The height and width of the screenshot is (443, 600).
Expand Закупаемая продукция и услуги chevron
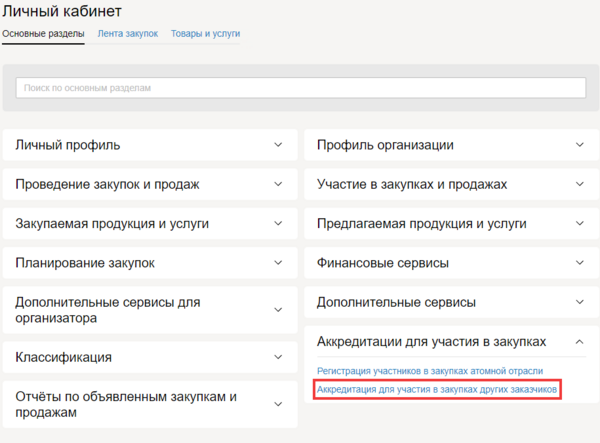(279, 224)
